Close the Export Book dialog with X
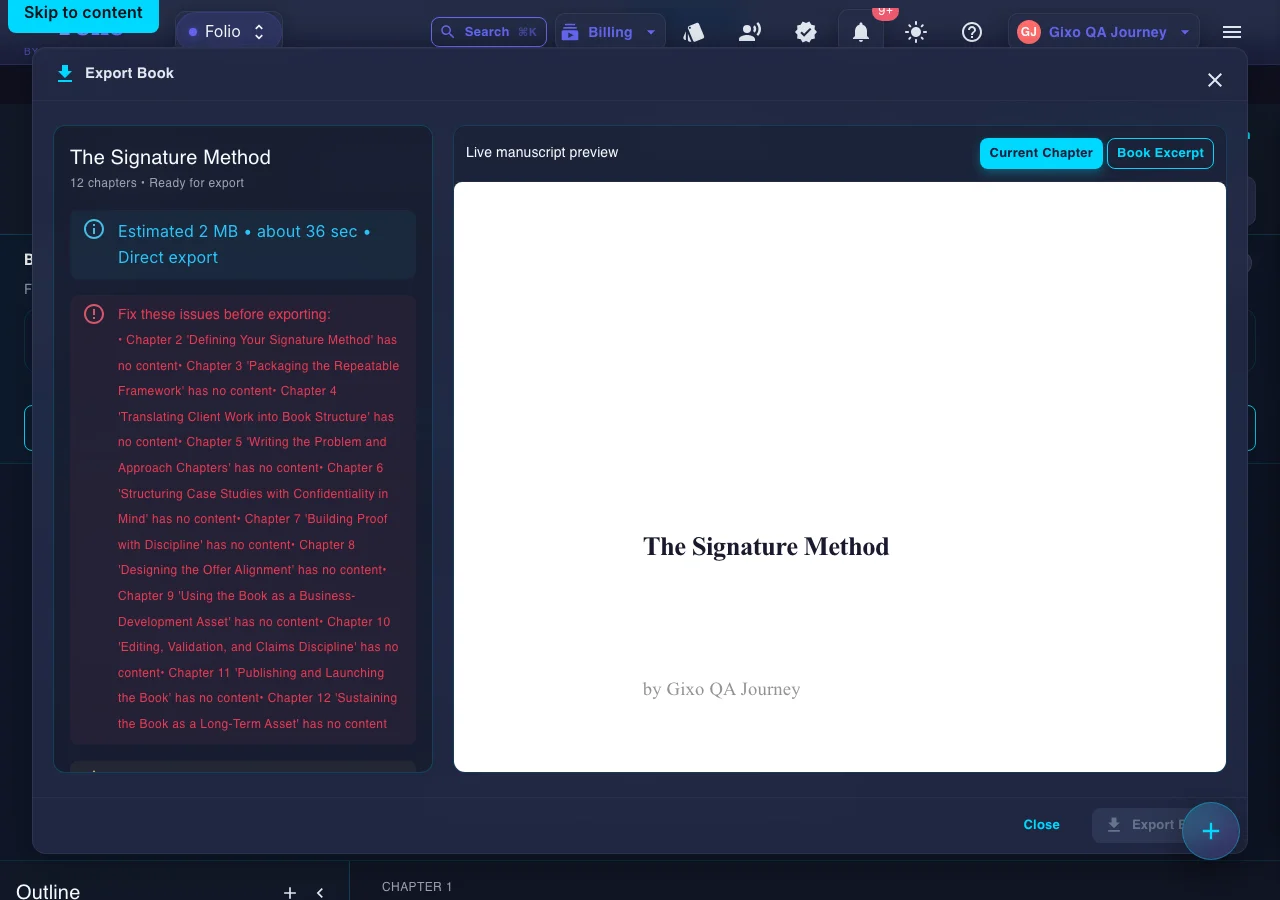This screenshot has height=900, width=1280. pos(1215,80)
